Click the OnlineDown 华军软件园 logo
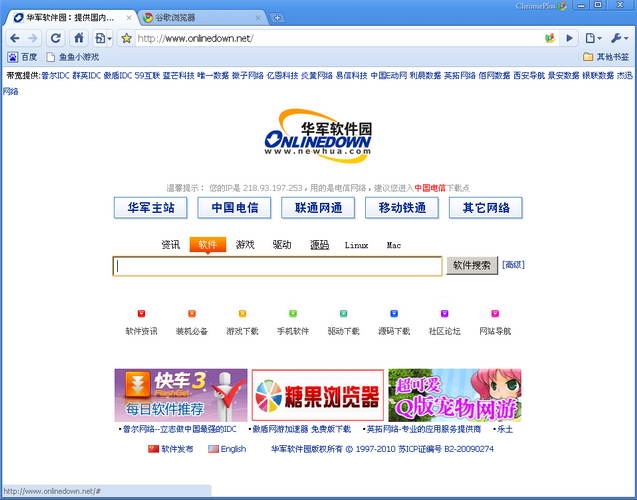The width and height of the screenshot is (637, 500). (x=318, y=136)
